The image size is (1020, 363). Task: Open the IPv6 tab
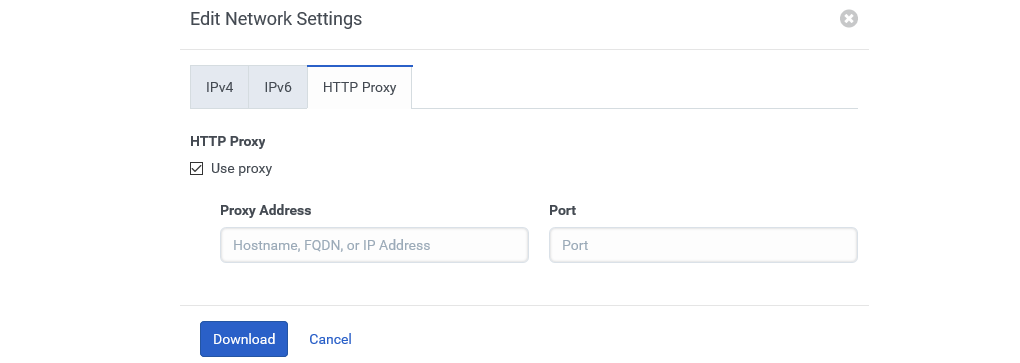click(x=278, y=87)
